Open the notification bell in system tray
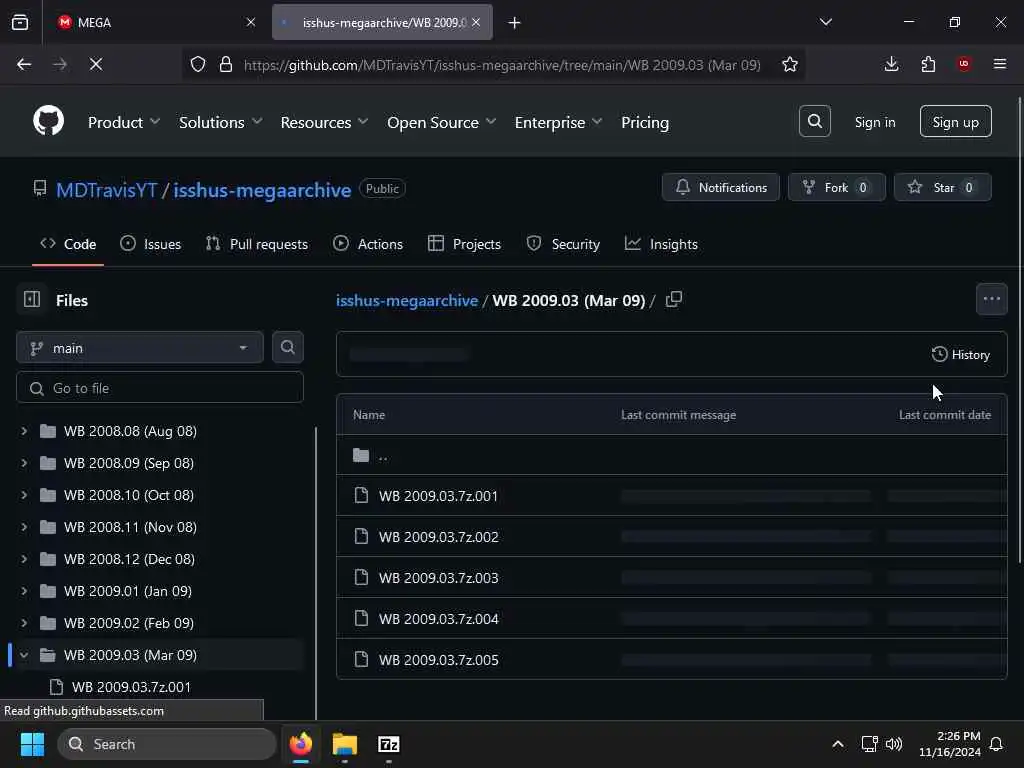The image size is (1024, 768). pyautogui.click(x=996, y=744)
